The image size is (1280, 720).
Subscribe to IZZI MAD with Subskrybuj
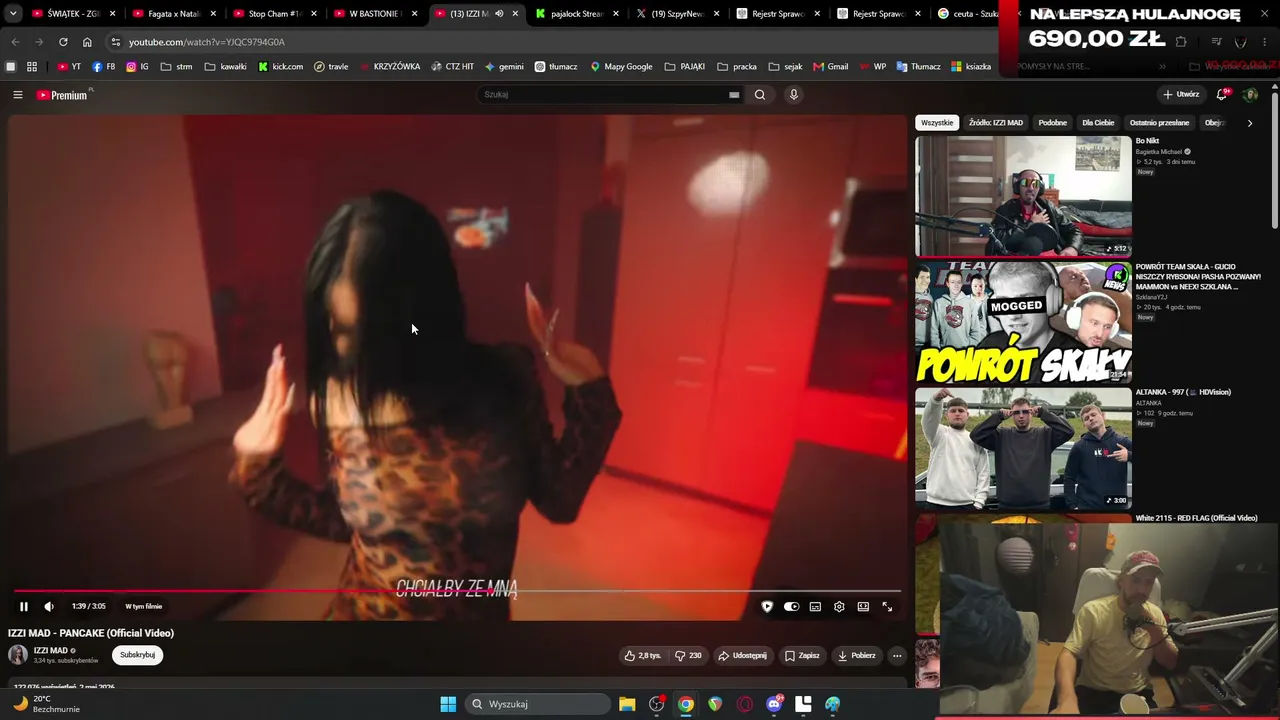click(137, 655)
